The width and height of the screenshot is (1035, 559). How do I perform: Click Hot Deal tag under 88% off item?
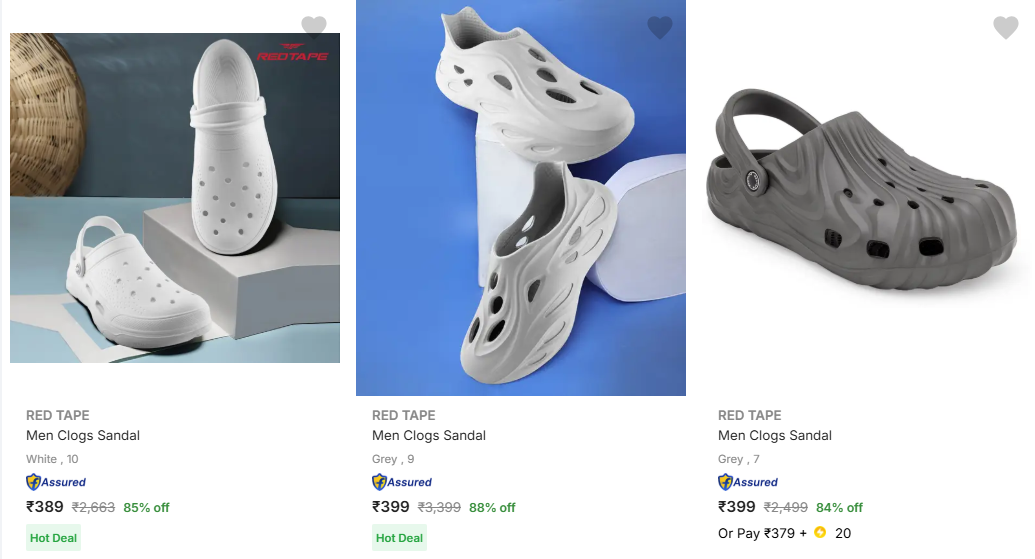point(399,538)
